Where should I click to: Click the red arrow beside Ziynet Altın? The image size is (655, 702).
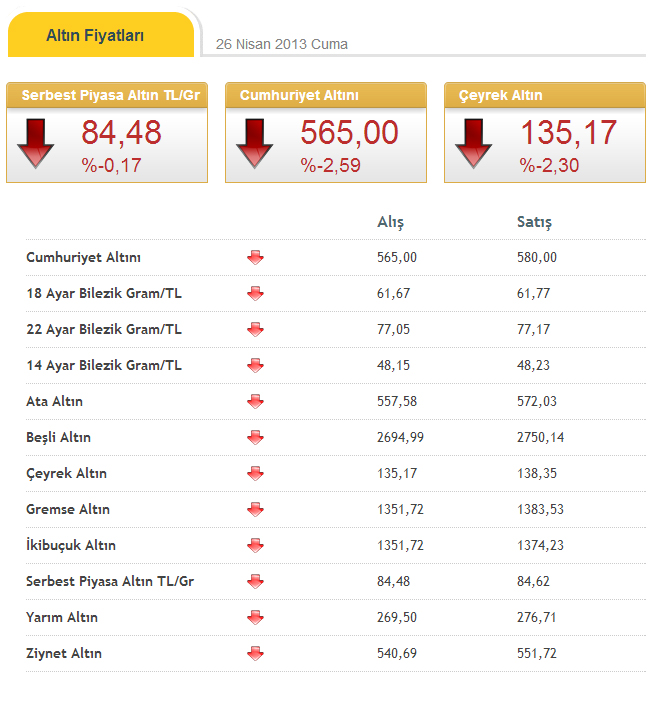[255, 654]
